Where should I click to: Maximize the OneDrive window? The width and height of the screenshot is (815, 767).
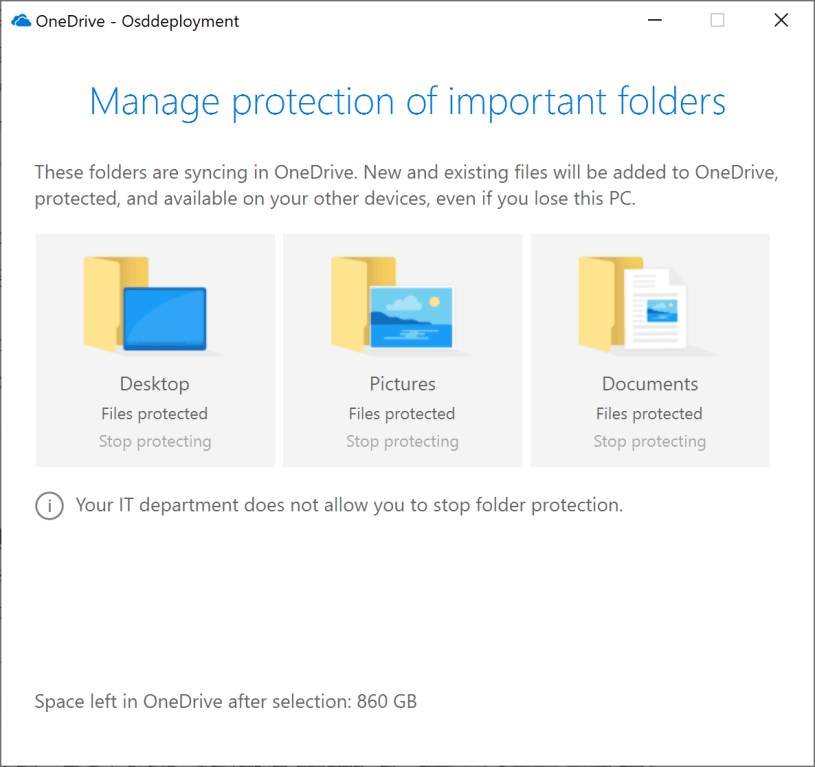pyautogui.click(x=717, y=21)
